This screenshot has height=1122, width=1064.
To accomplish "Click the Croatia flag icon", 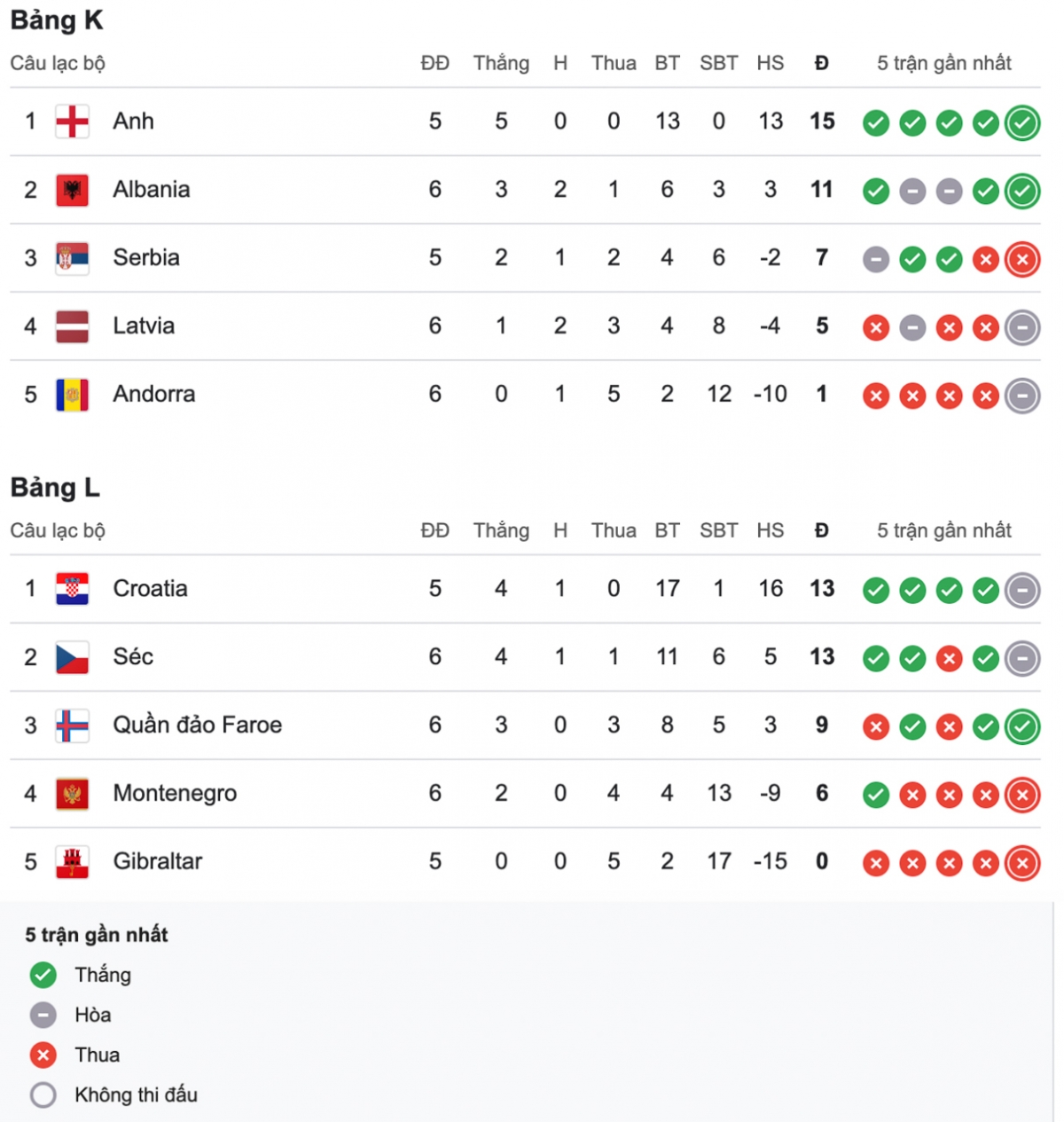I will point(72,589).
